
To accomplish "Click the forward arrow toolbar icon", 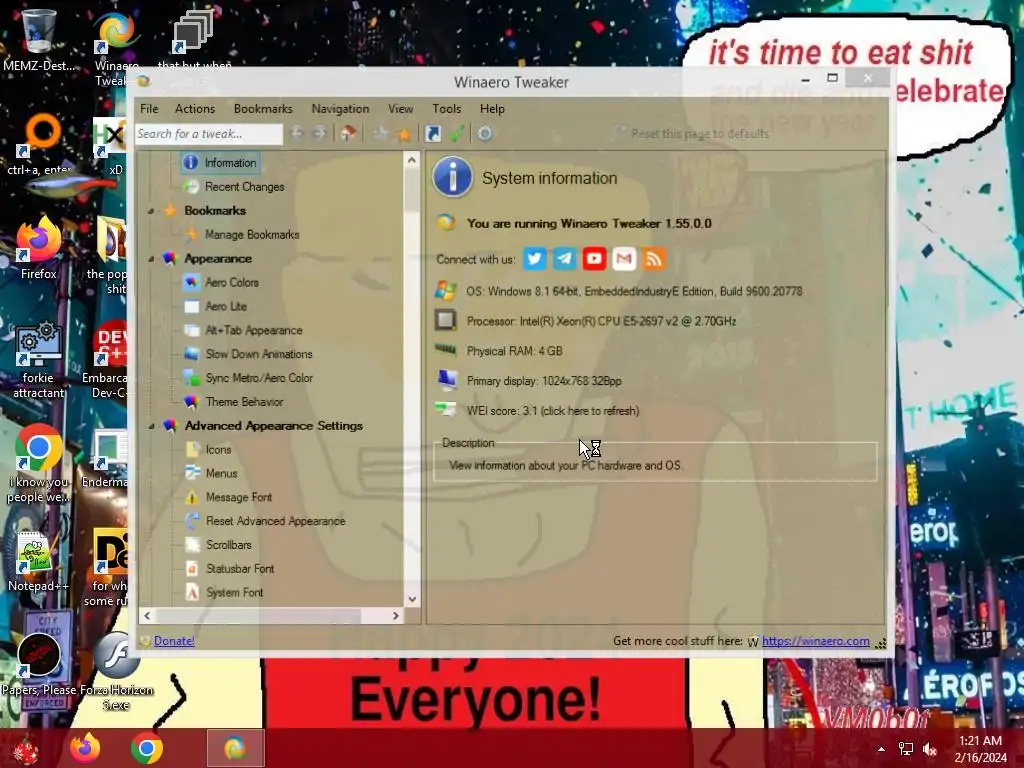I will click(319, 134).
